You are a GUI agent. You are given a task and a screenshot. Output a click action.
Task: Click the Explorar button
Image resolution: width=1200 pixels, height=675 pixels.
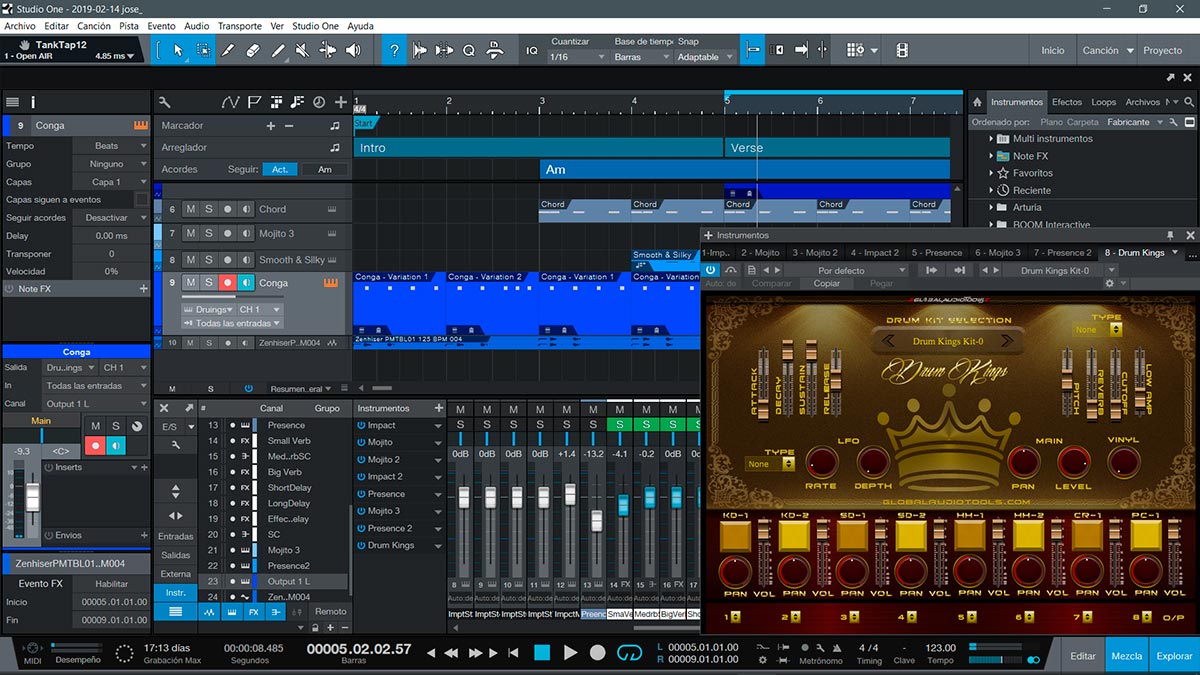click(1174, 656)
